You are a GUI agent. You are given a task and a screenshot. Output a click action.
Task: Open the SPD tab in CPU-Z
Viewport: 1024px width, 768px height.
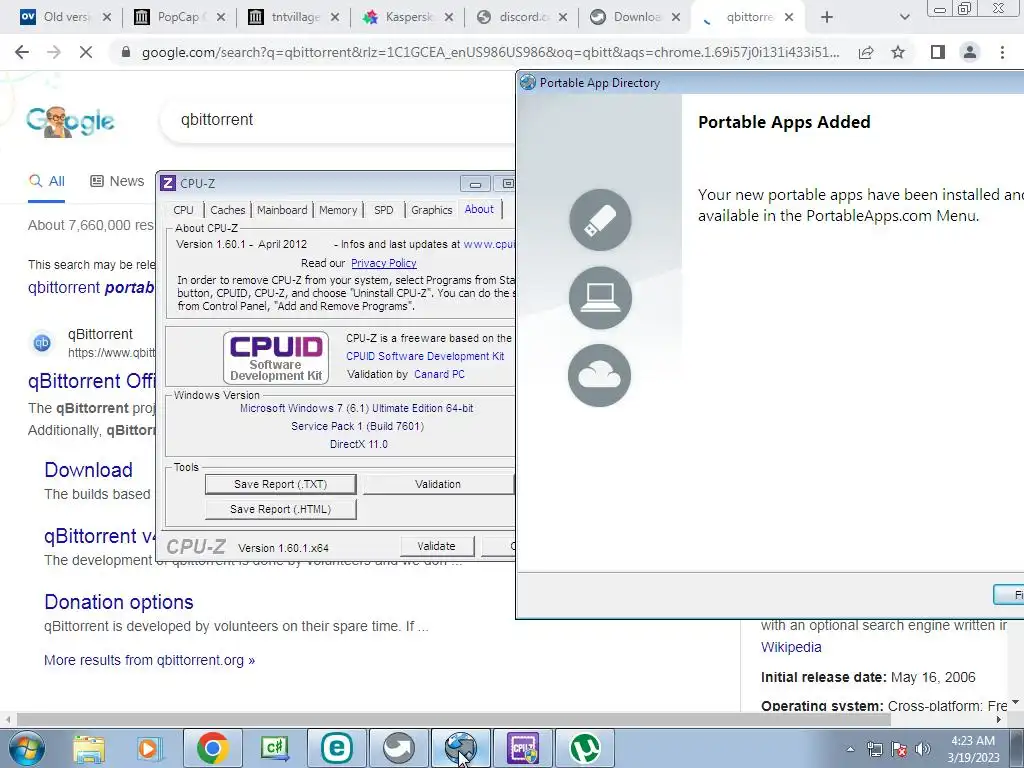383,210
